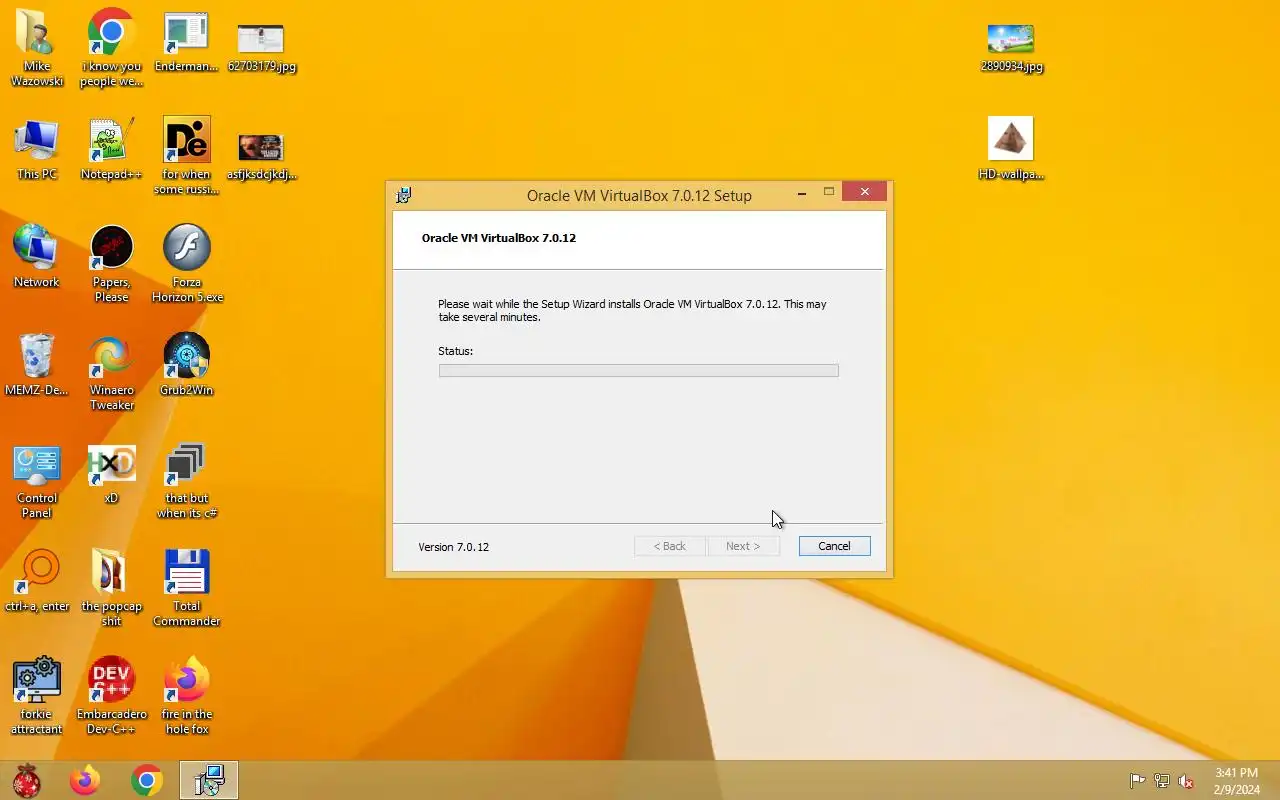This screenshot has width=1280, height=800.
Task: Click the 'Status:' label
Action: (x=455, y=351)
